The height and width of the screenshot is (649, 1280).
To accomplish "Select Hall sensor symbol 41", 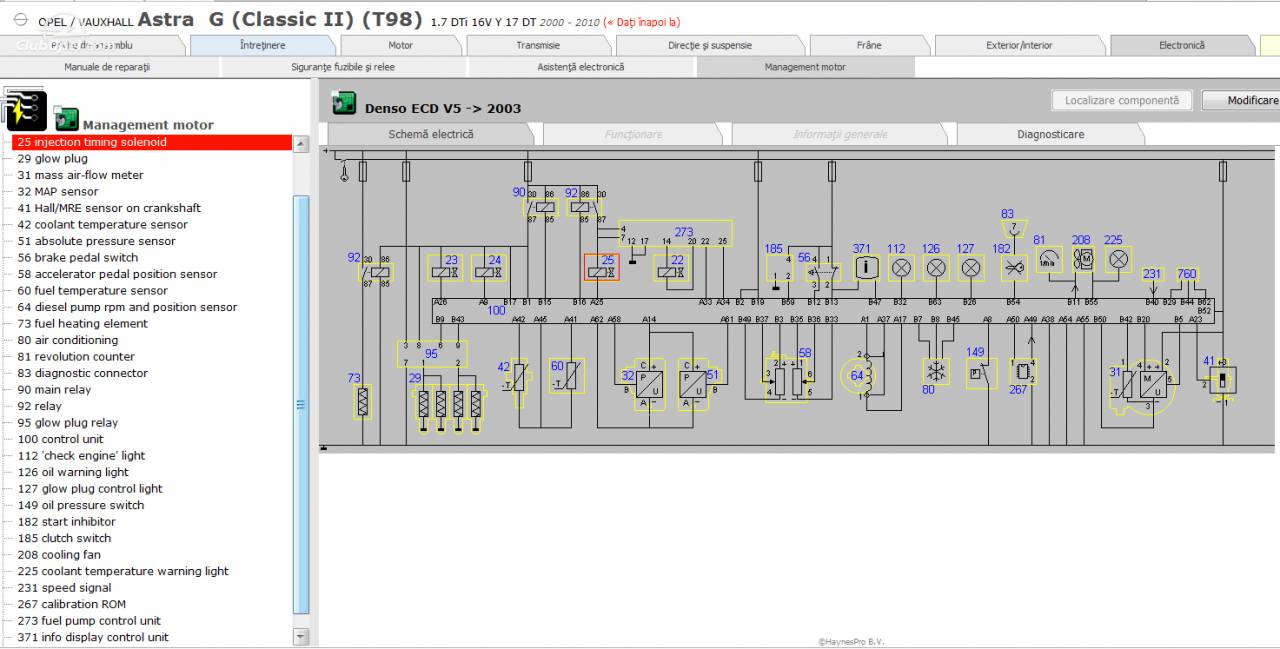I will coord(1223,380).
